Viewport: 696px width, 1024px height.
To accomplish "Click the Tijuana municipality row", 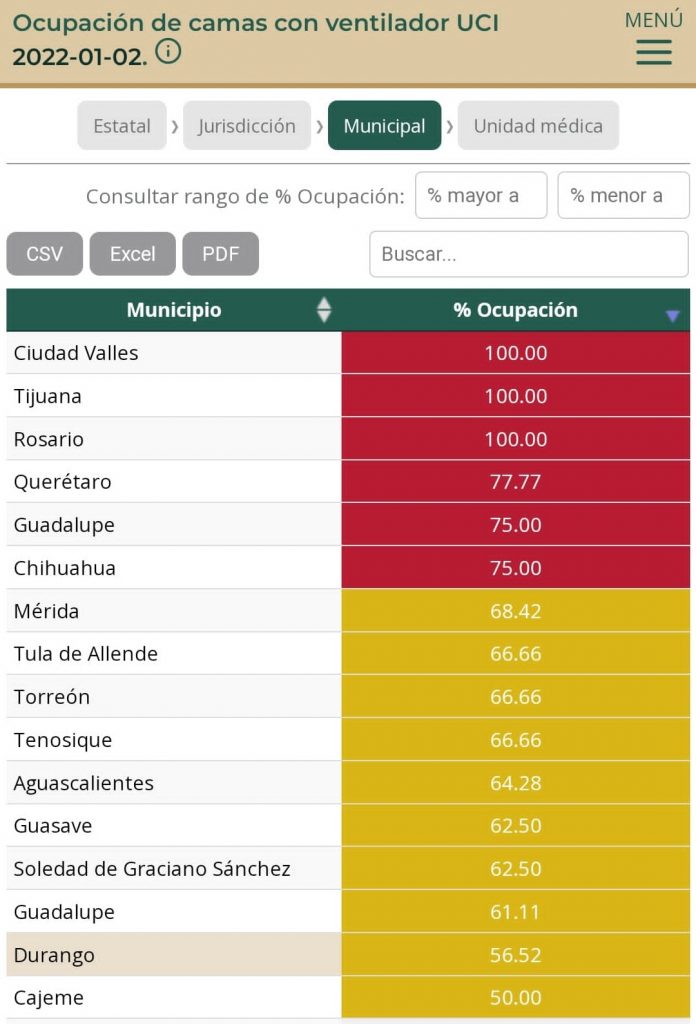I will [x=170, y=395].
